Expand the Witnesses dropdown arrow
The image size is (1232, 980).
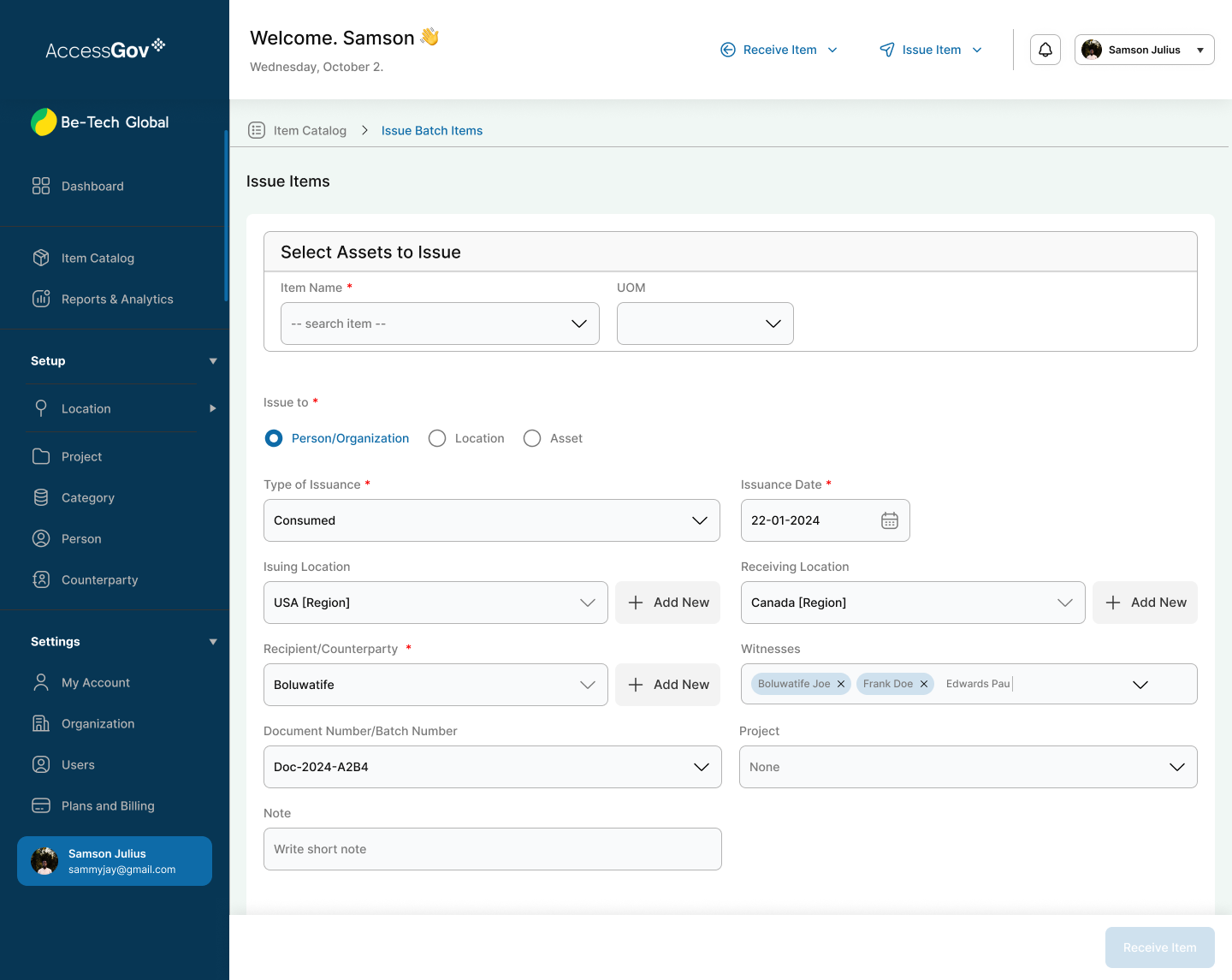pos(1140,685)
